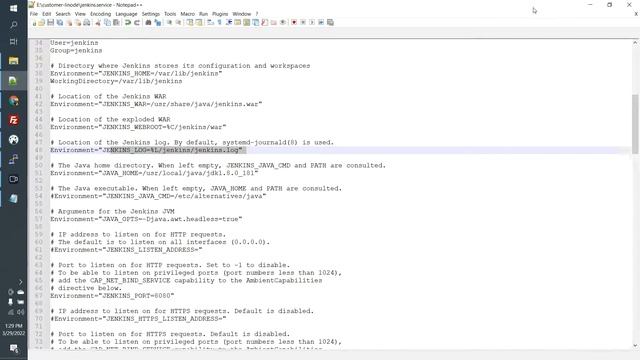
Task: Click the Zoom In toolbar icon
Action: coord(169,23)
